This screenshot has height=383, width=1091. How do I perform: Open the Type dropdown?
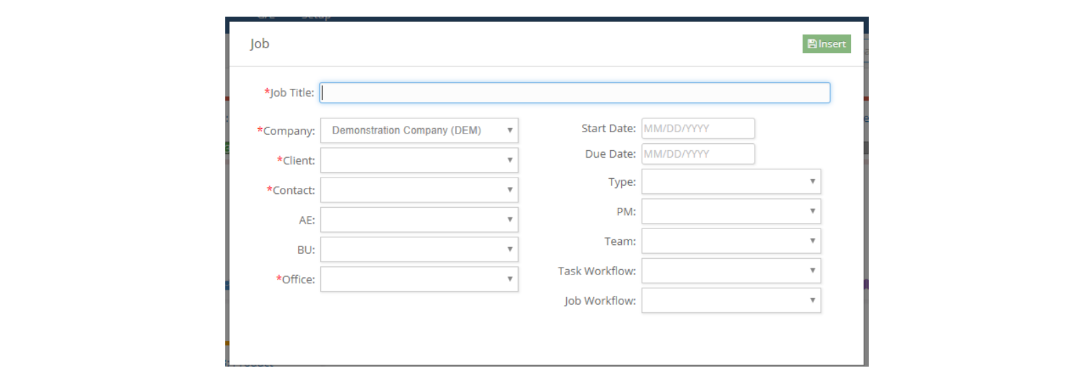pyautogui.click(x=731, y=182)
